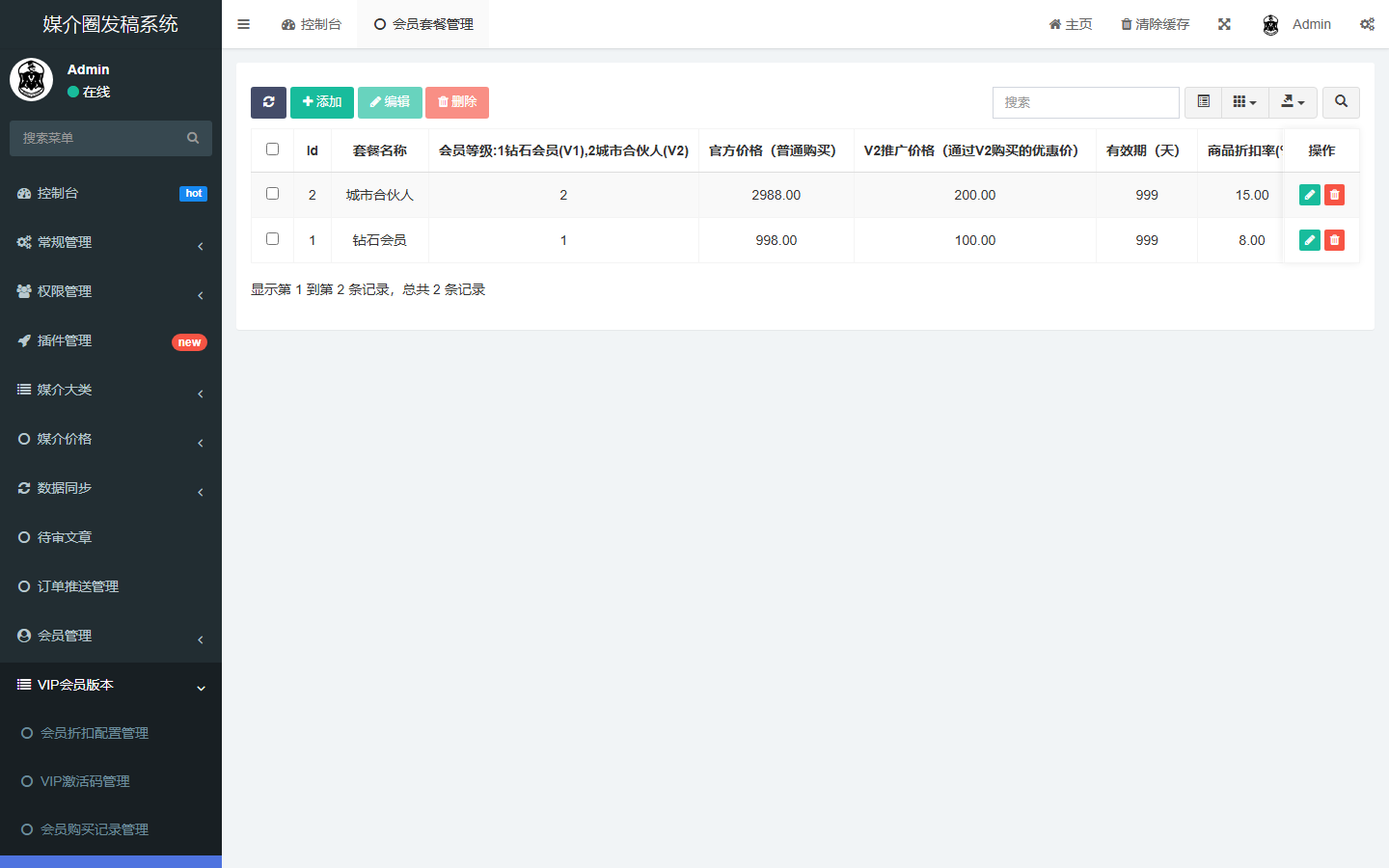Open VIP激活码管理 submenu item

pos(111,781)
